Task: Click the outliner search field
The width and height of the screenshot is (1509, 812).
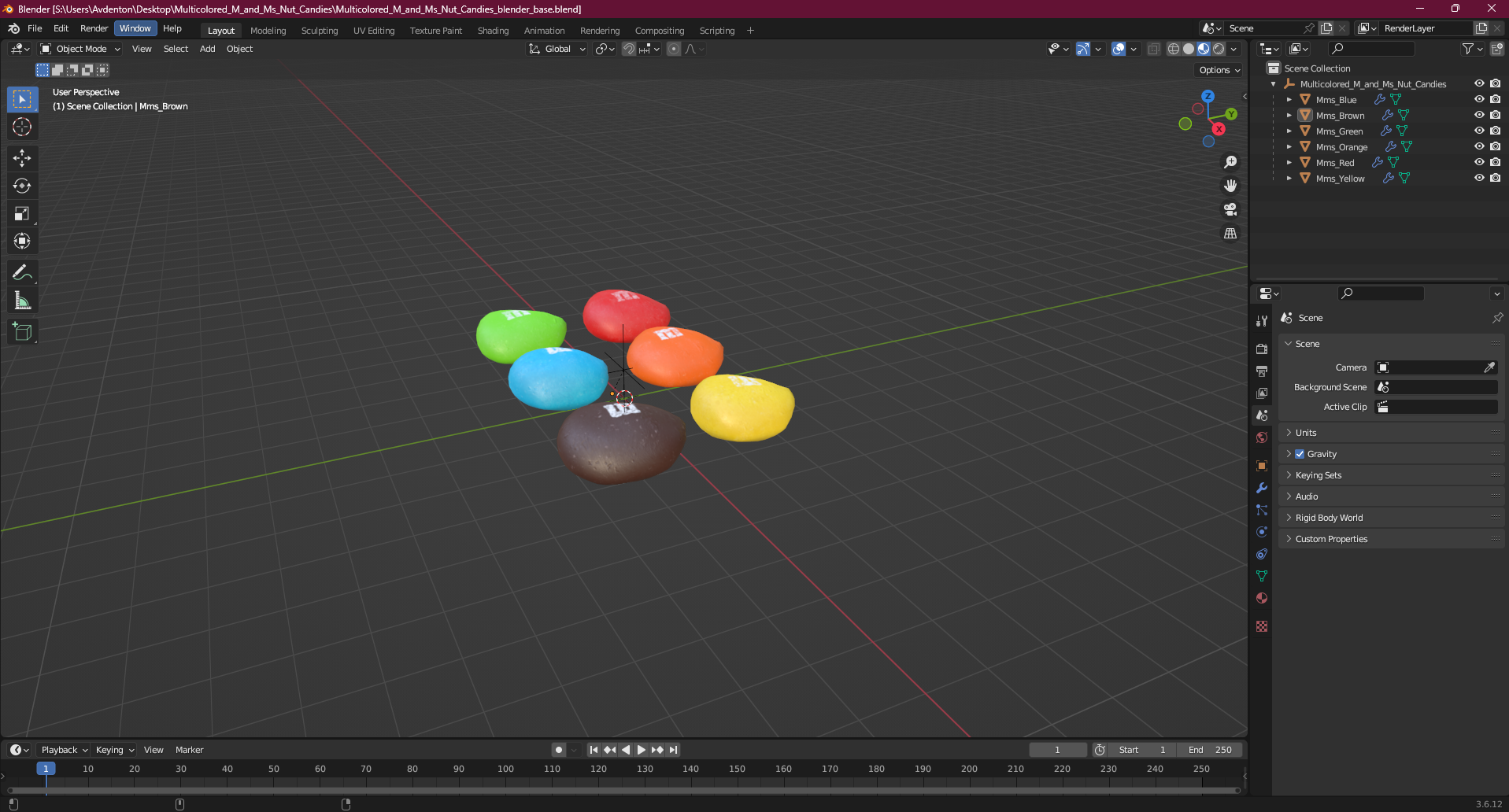Action: click(1370, 49)
